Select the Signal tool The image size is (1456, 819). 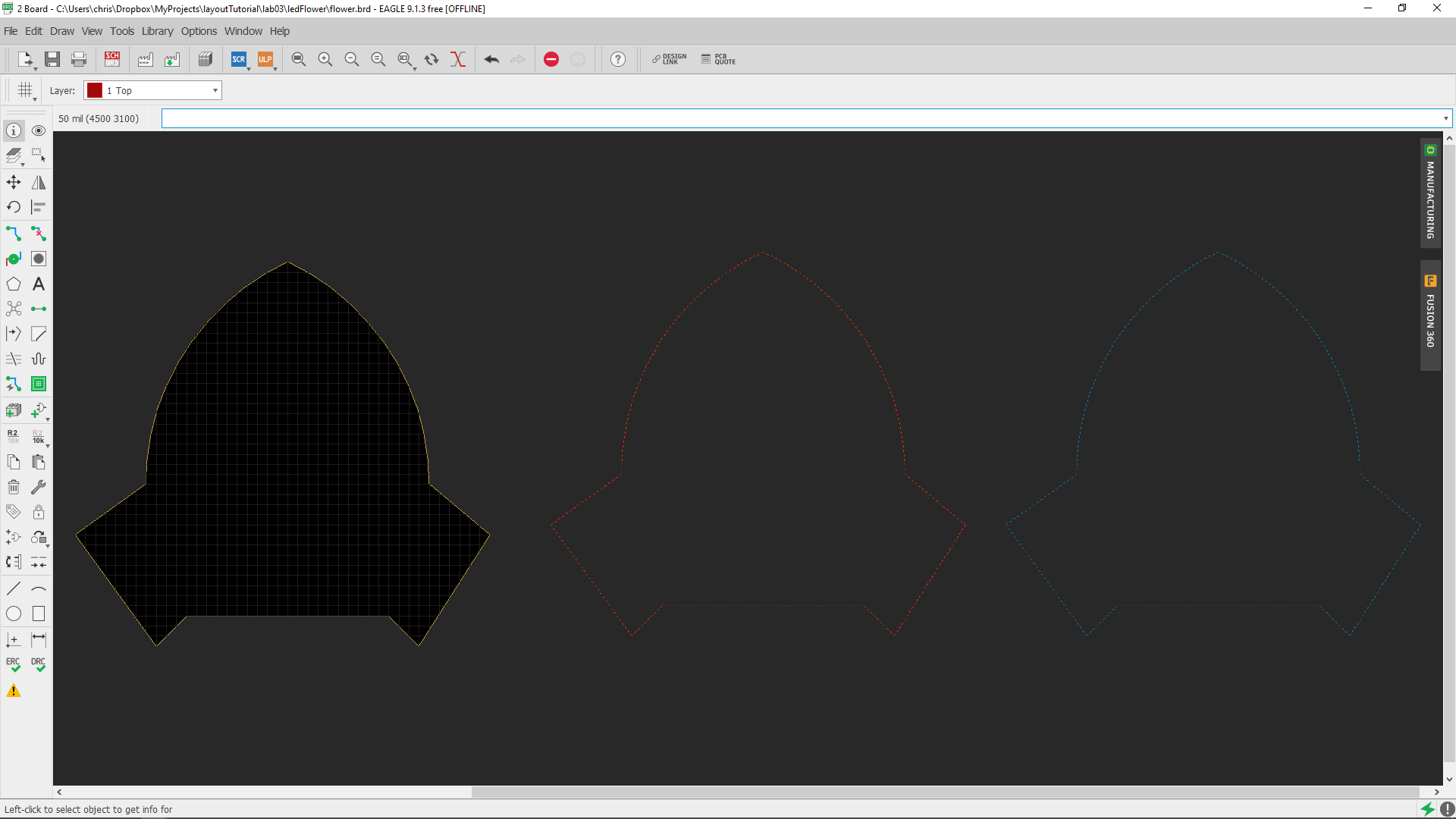39,309
